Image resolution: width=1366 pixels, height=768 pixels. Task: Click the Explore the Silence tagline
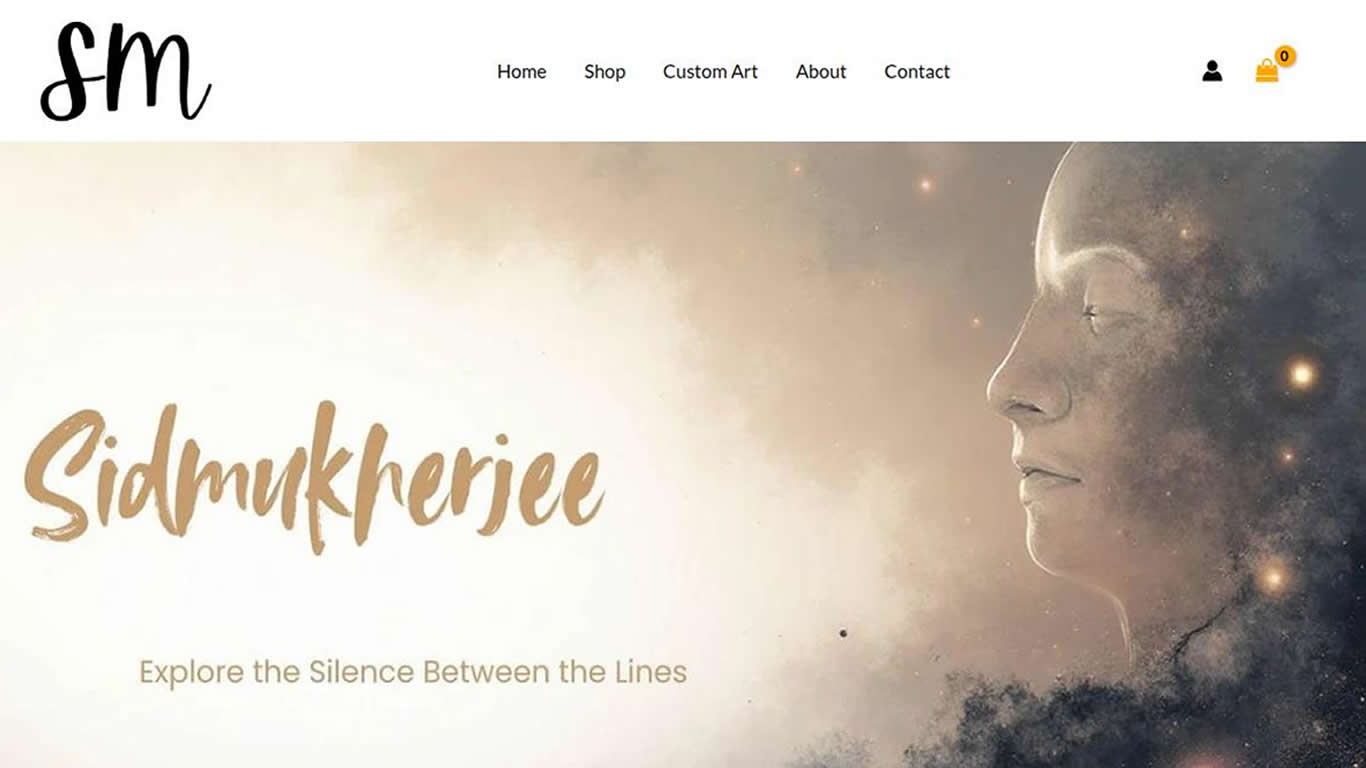tap(413, 671)
